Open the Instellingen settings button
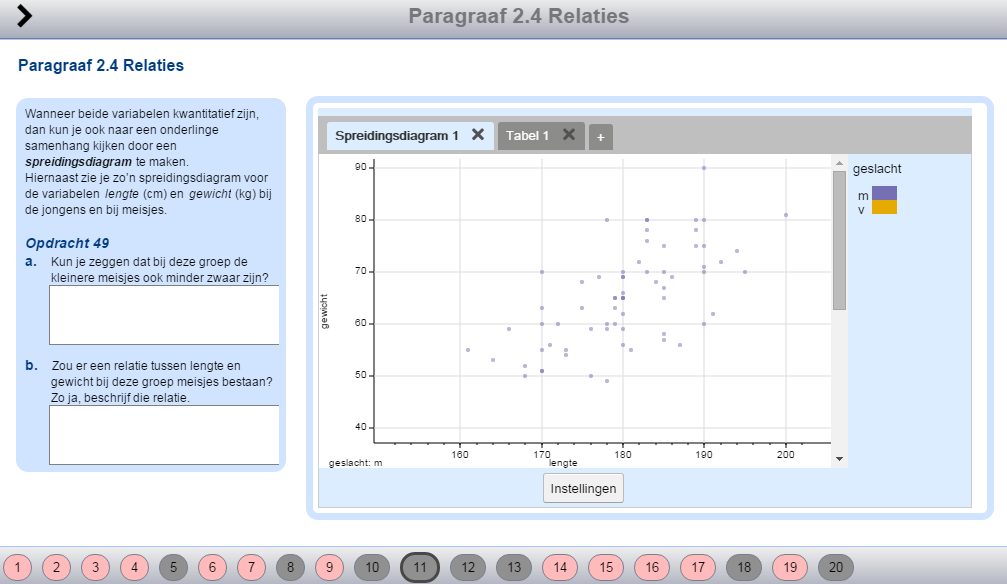1007x584 pixels. coord(584,489)
